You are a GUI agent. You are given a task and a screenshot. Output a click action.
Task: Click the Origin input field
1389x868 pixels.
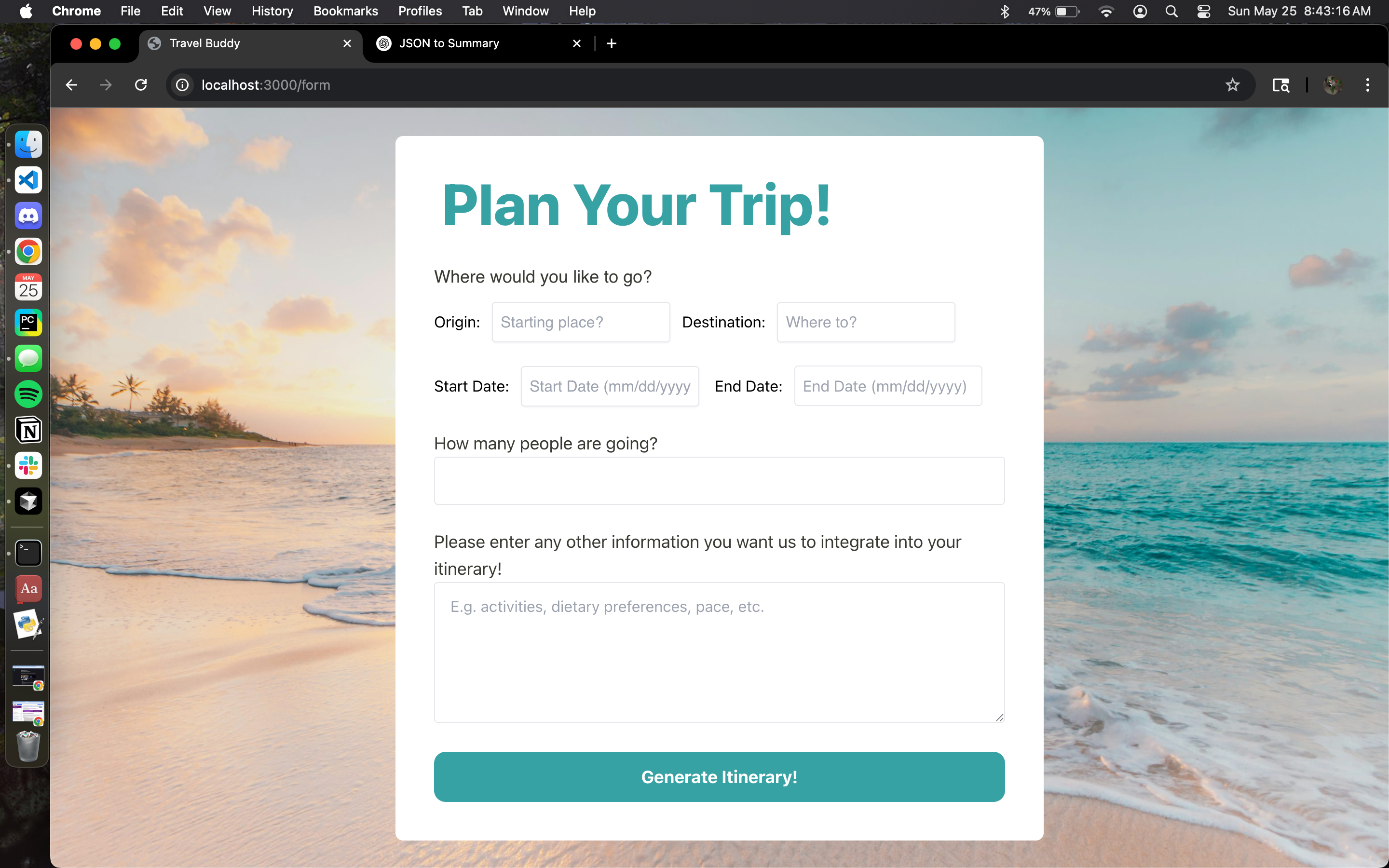click(580, 322)
